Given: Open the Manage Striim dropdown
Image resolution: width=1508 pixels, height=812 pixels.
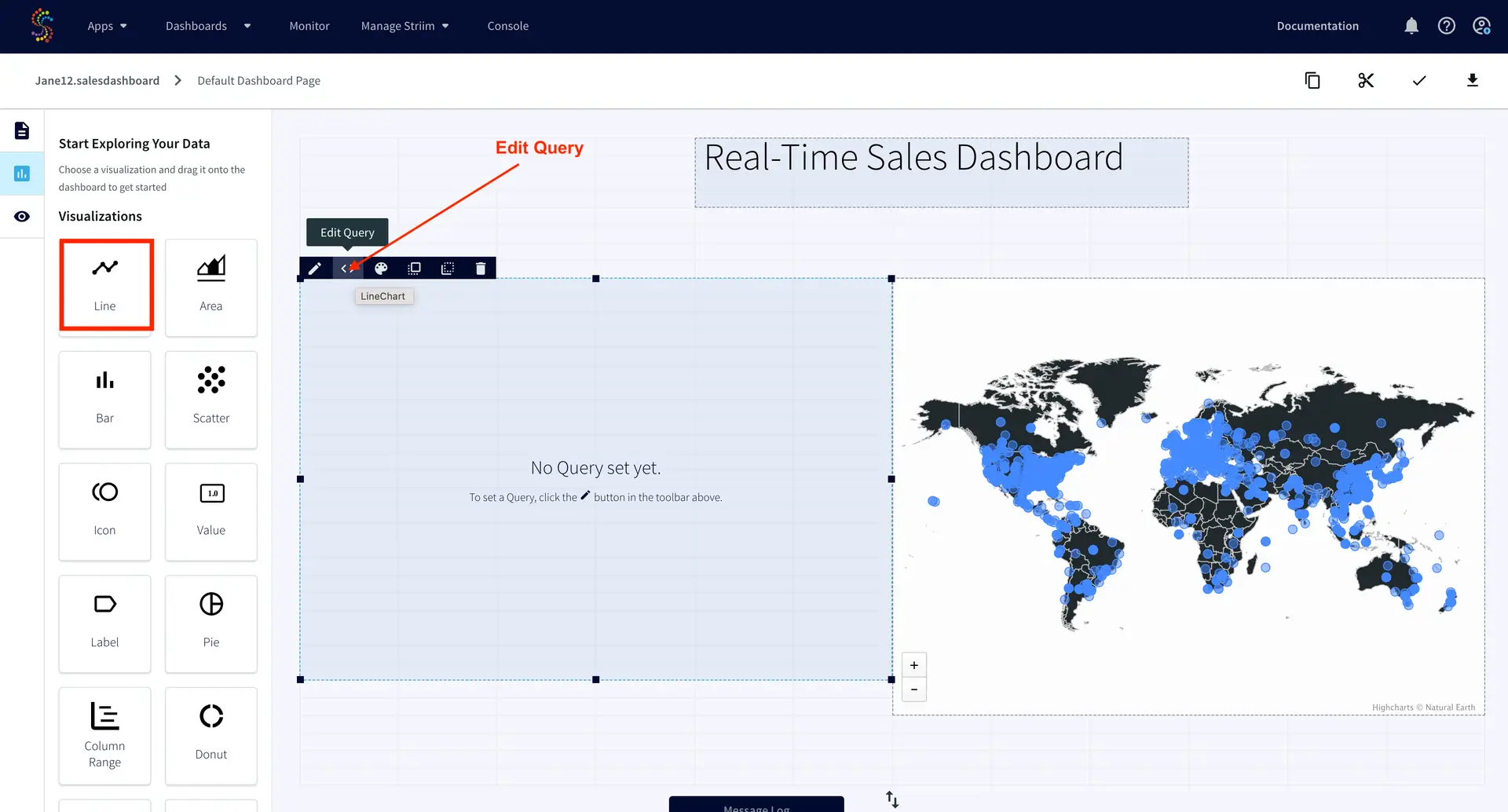Looking at the screenshot, I should point(404,26).
